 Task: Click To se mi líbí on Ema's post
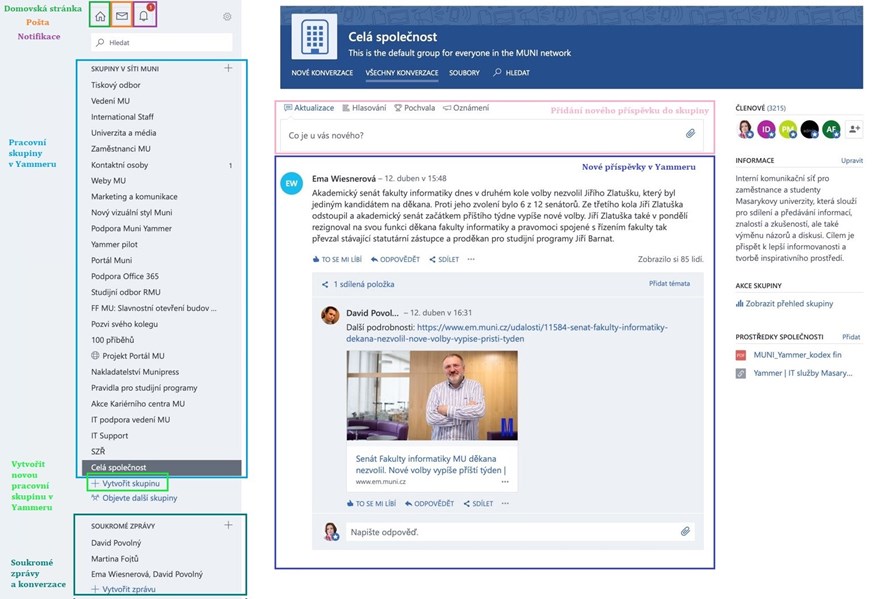click(x=337, y=259)
